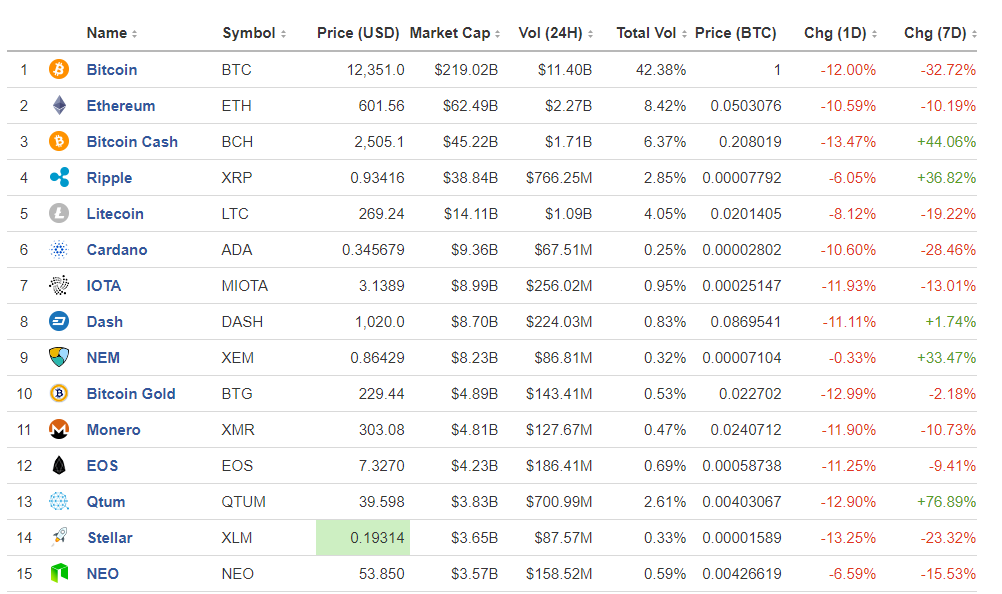
Task: Click the orange Bitcoin logo icon
Action: click(x=59, y=69)
